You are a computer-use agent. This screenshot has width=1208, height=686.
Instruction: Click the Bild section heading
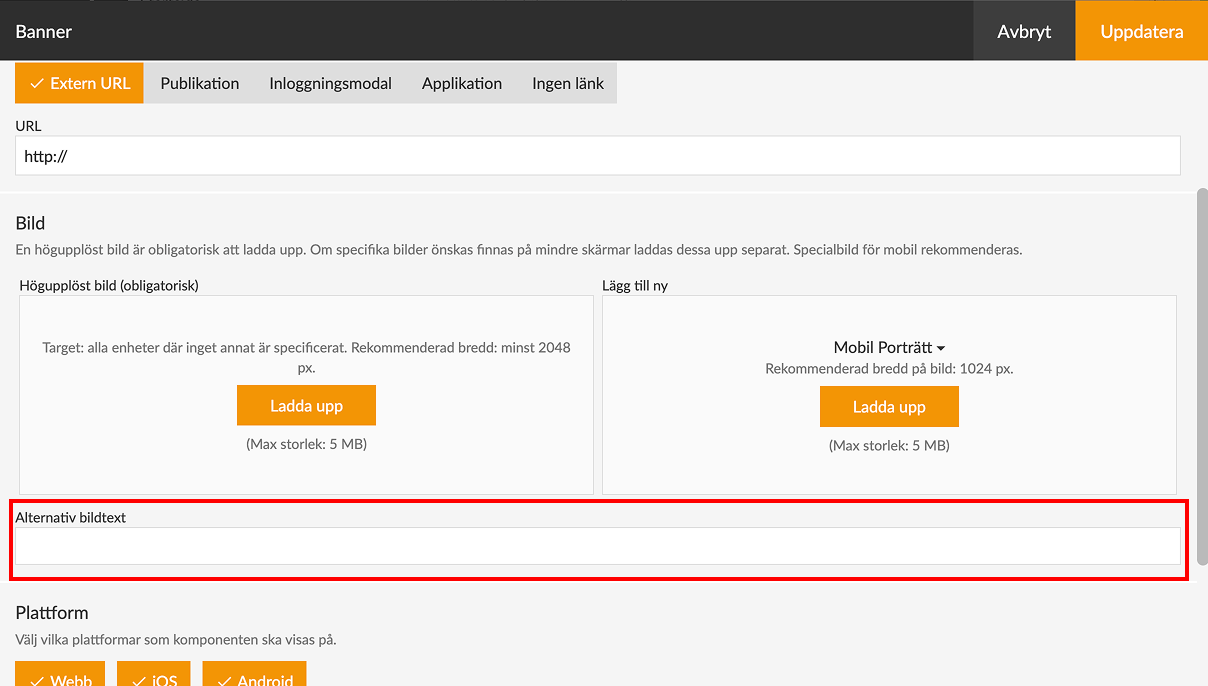pyautogui.click(x=30, y=223)
